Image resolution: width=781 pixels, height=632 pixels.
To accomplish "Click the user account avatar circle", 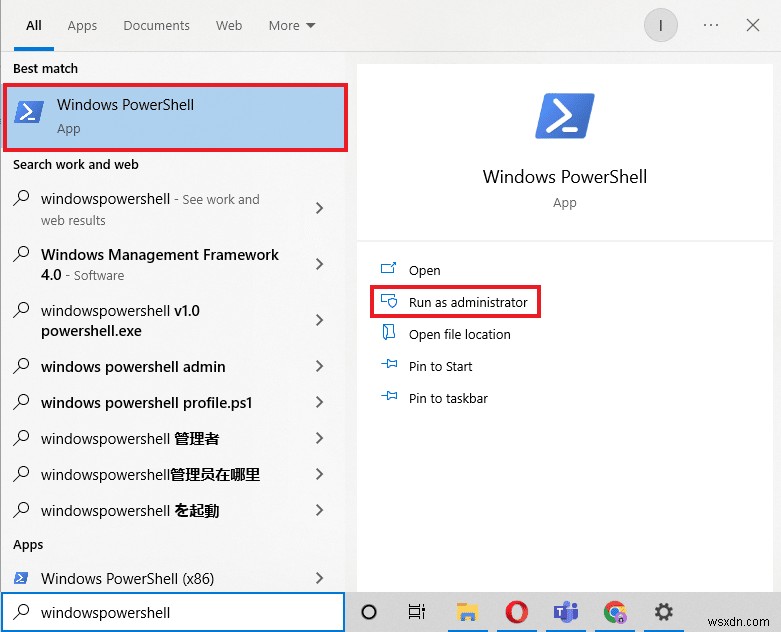I will (660, 25).
